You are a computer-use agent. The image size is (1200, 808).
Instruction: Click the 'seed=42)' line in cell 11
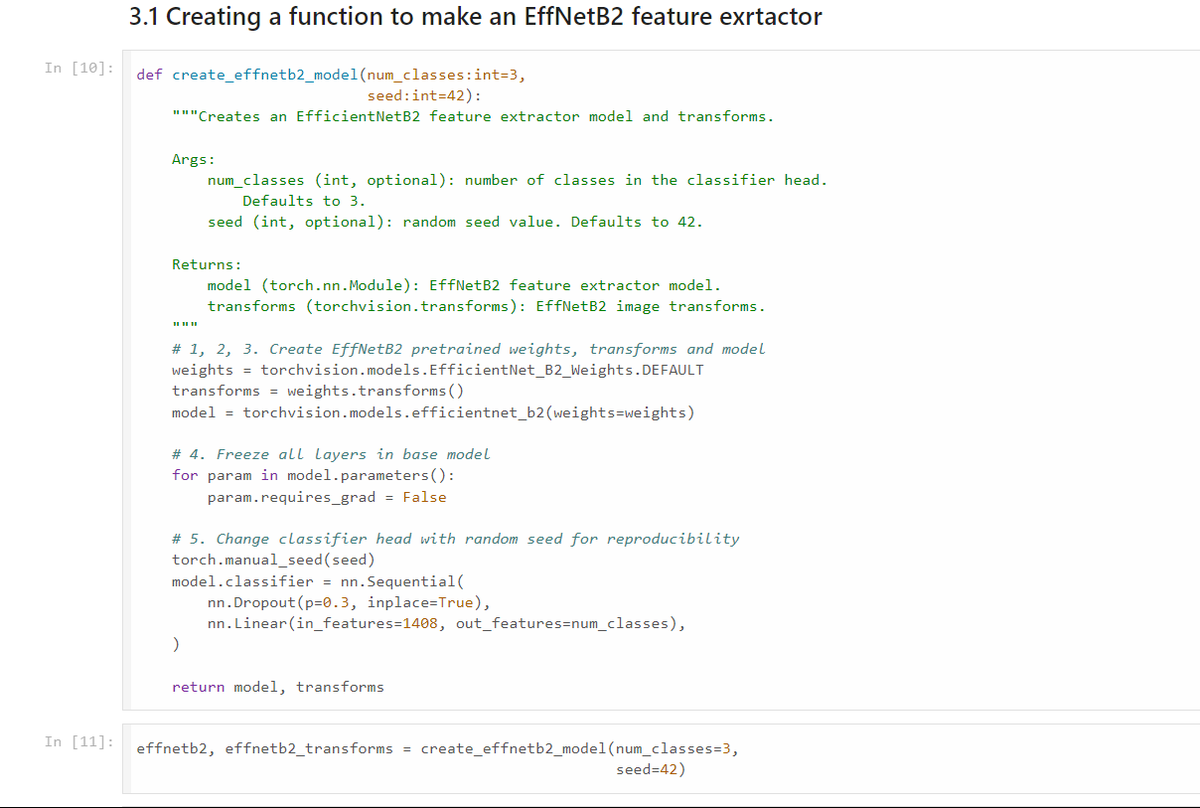pyautogui.click(x=651, y=770)
